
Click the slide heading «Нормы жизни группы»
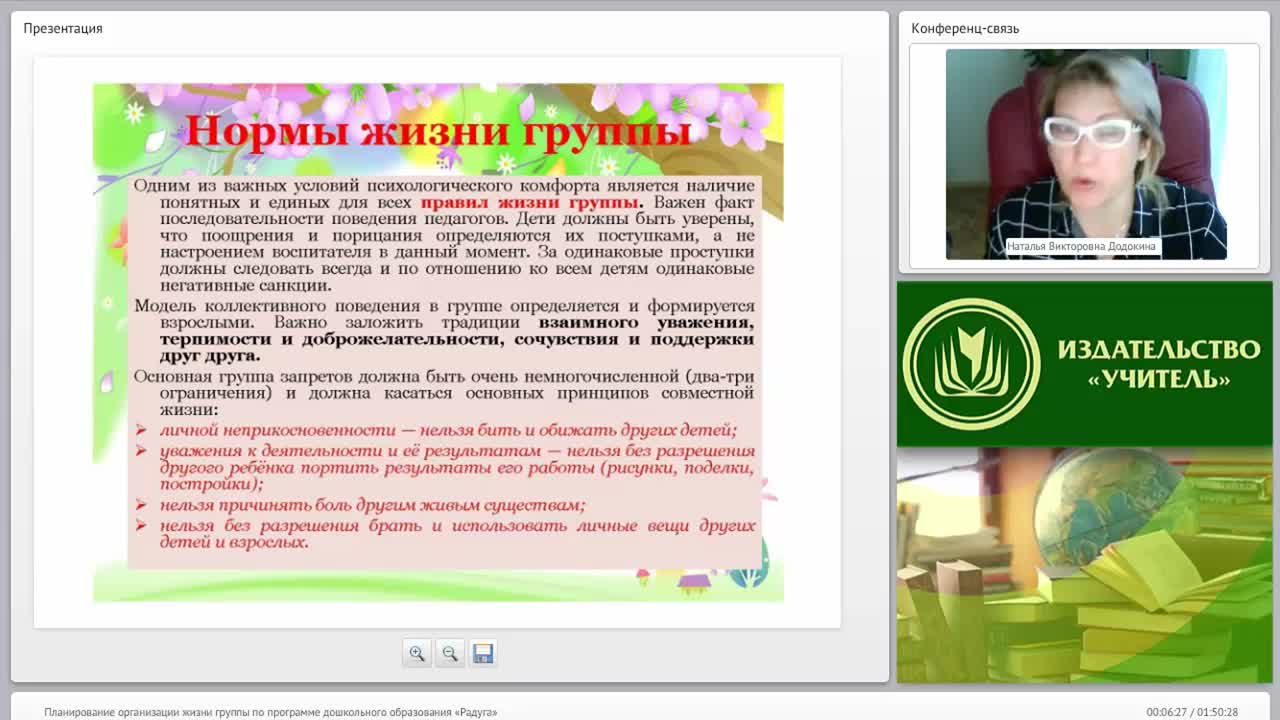[438, 131]
